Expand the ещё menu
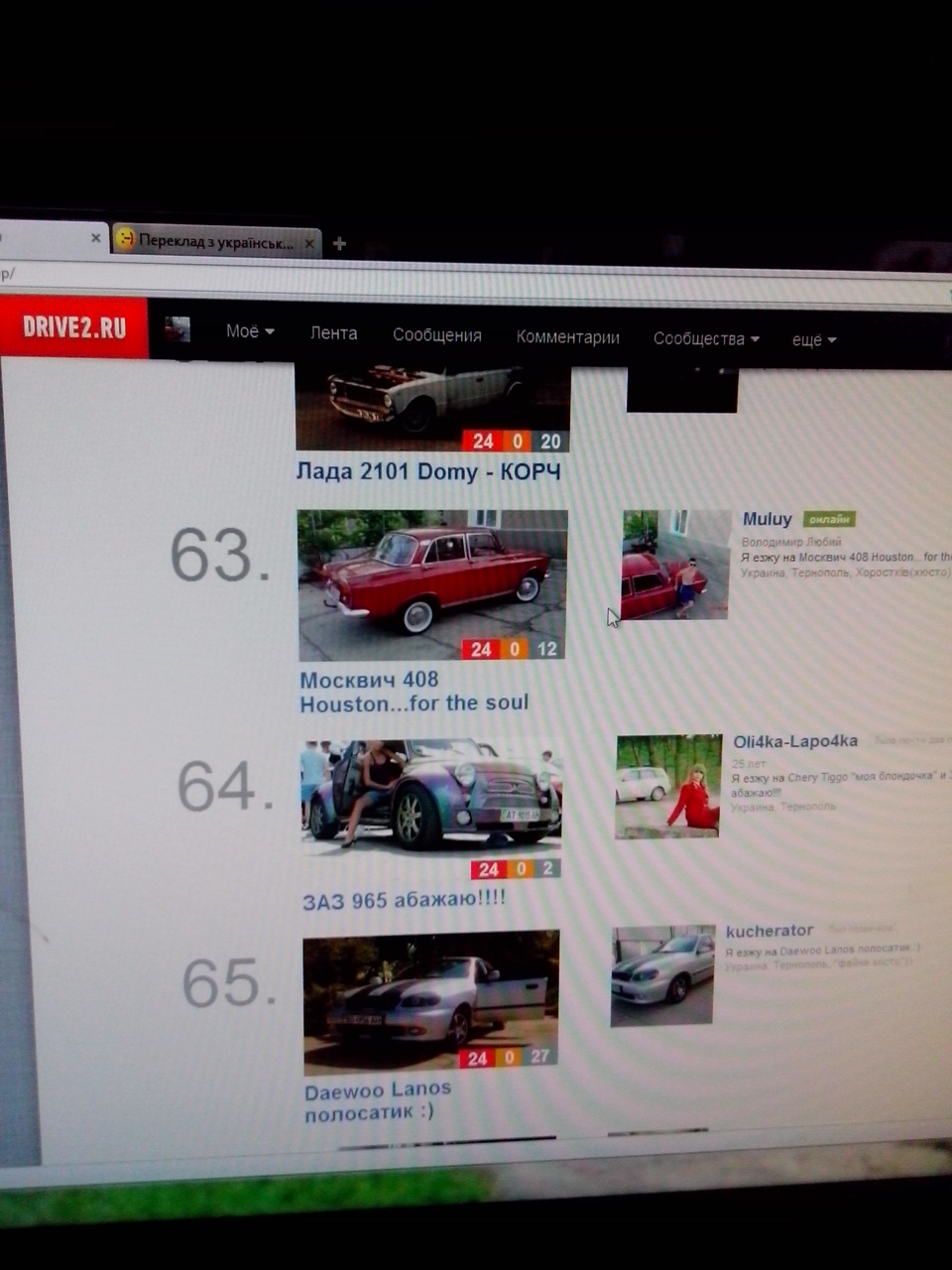 (814, 339)
